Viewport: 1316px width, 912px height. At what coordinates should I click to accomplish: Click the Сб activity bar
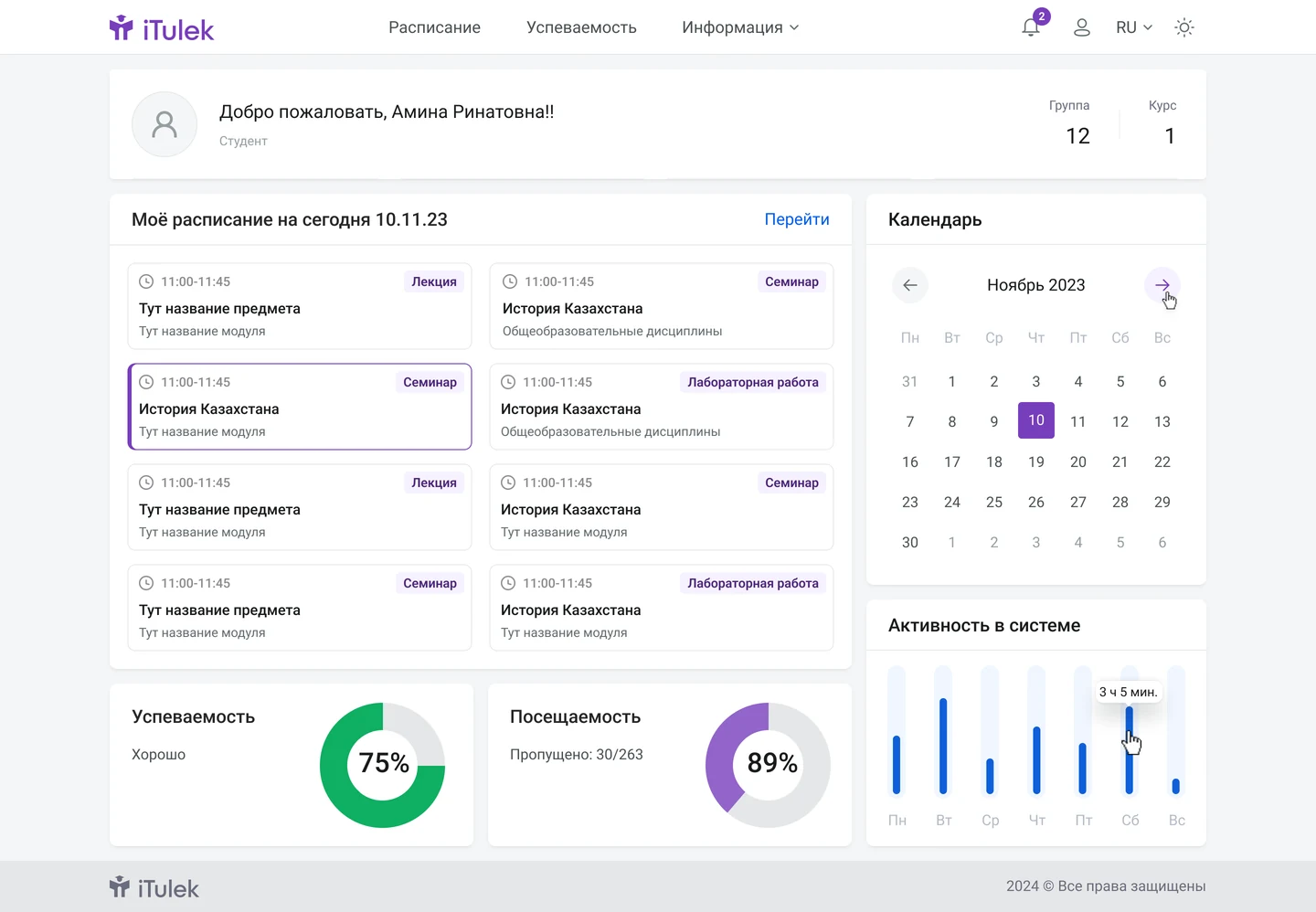(1130, 749)
